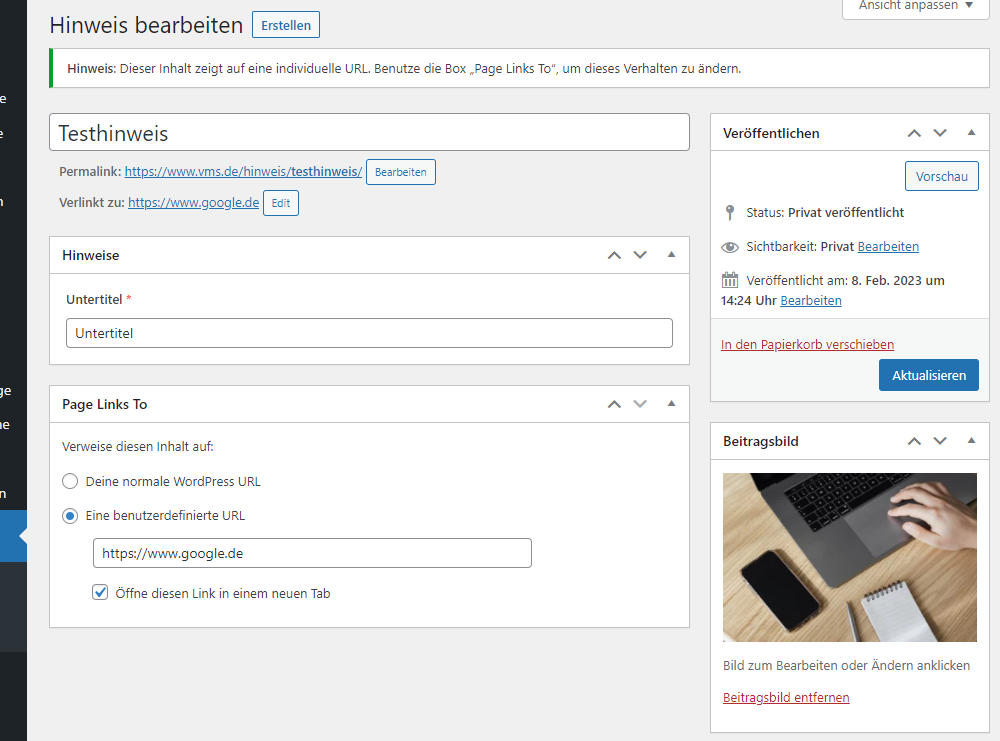The height and width of the screenshot is (741, 1000).
Task: Move Veröffentlichen panel down with arrow
Action: (940, 133)
